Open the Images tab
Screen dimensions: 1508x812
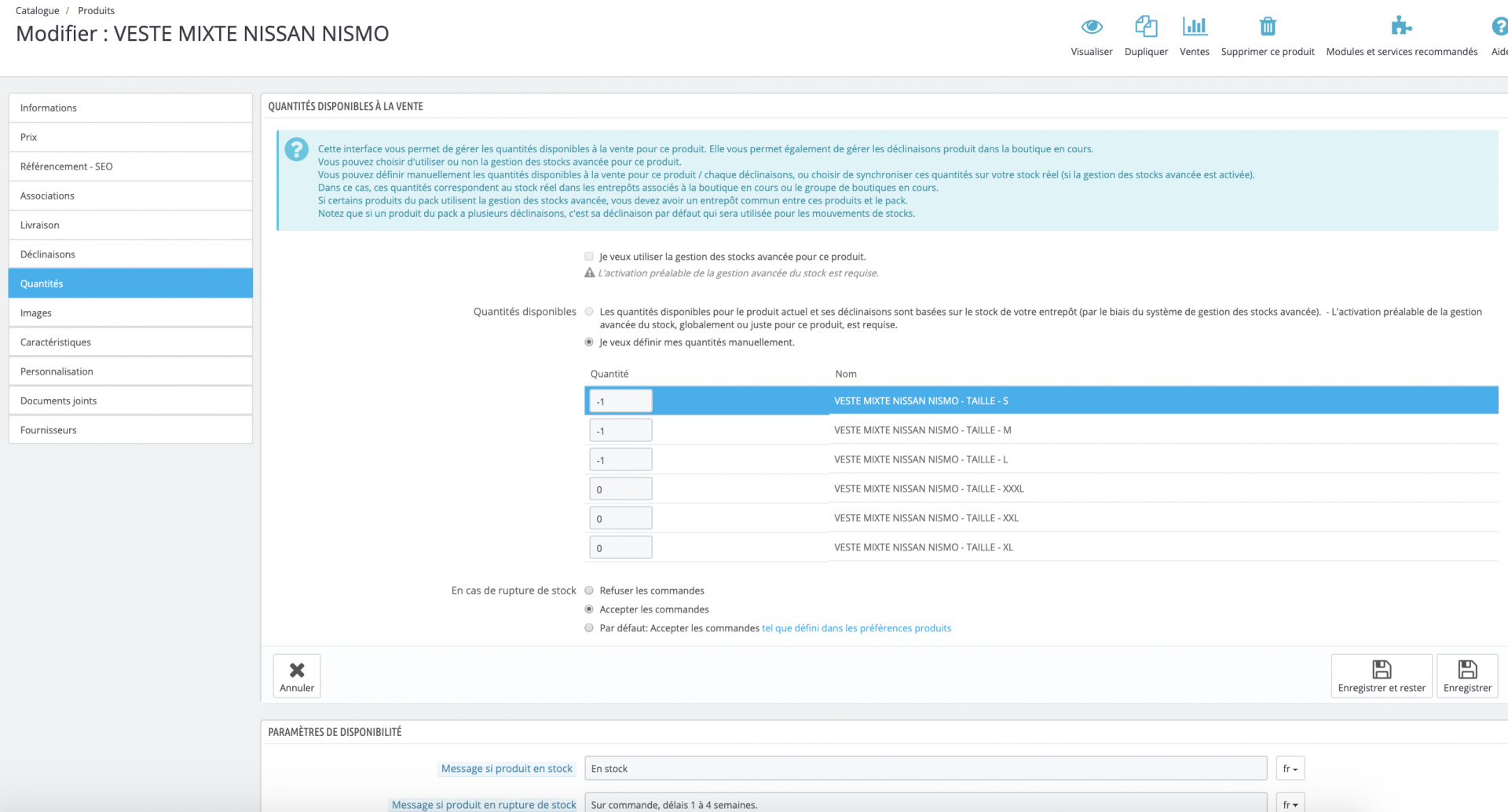tap(130, 313)
